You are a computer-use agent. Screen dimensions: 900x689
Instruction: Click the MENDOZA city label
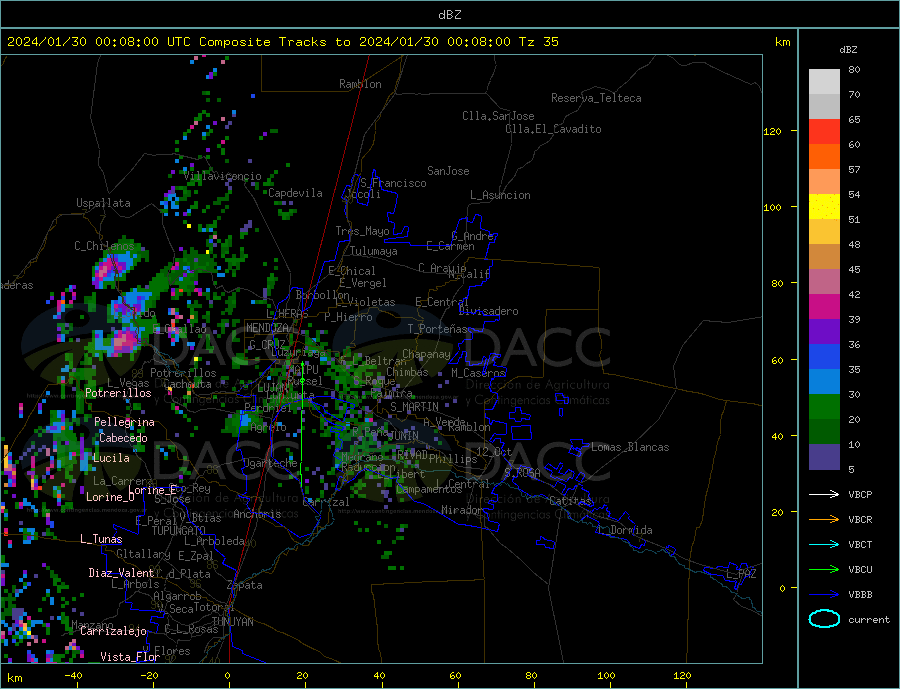click(x=268, y=328)
